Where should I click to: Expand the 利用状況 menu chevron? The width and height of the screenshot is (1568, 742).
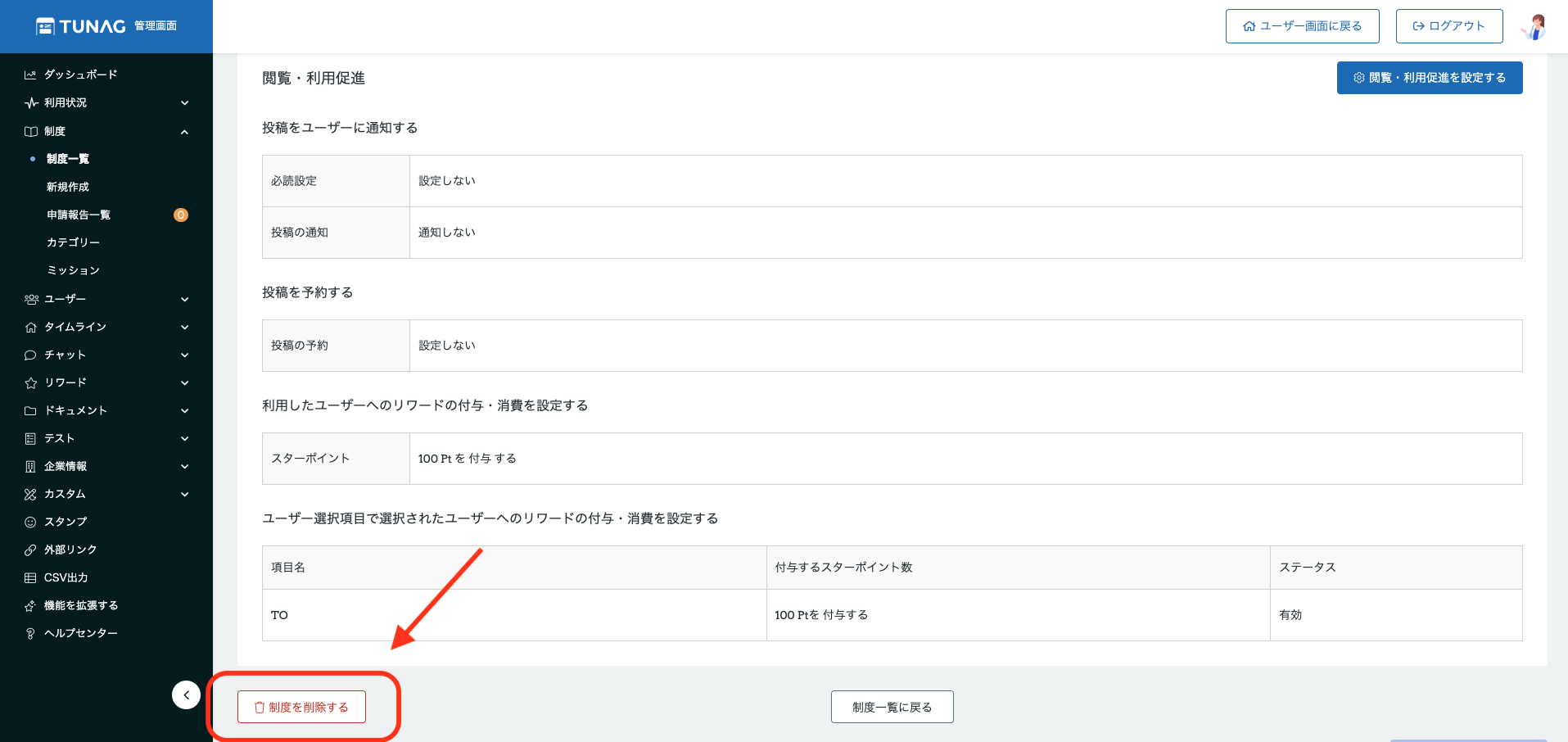[x=184, y=102]
